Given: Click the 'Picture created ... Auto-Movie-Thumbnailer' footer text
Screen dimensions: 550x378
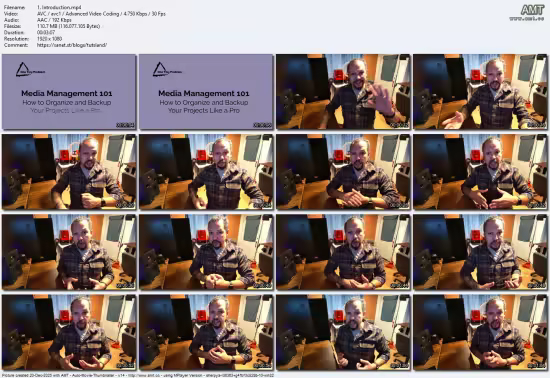Looking at the screenshot, I should [x=138, y=375].
